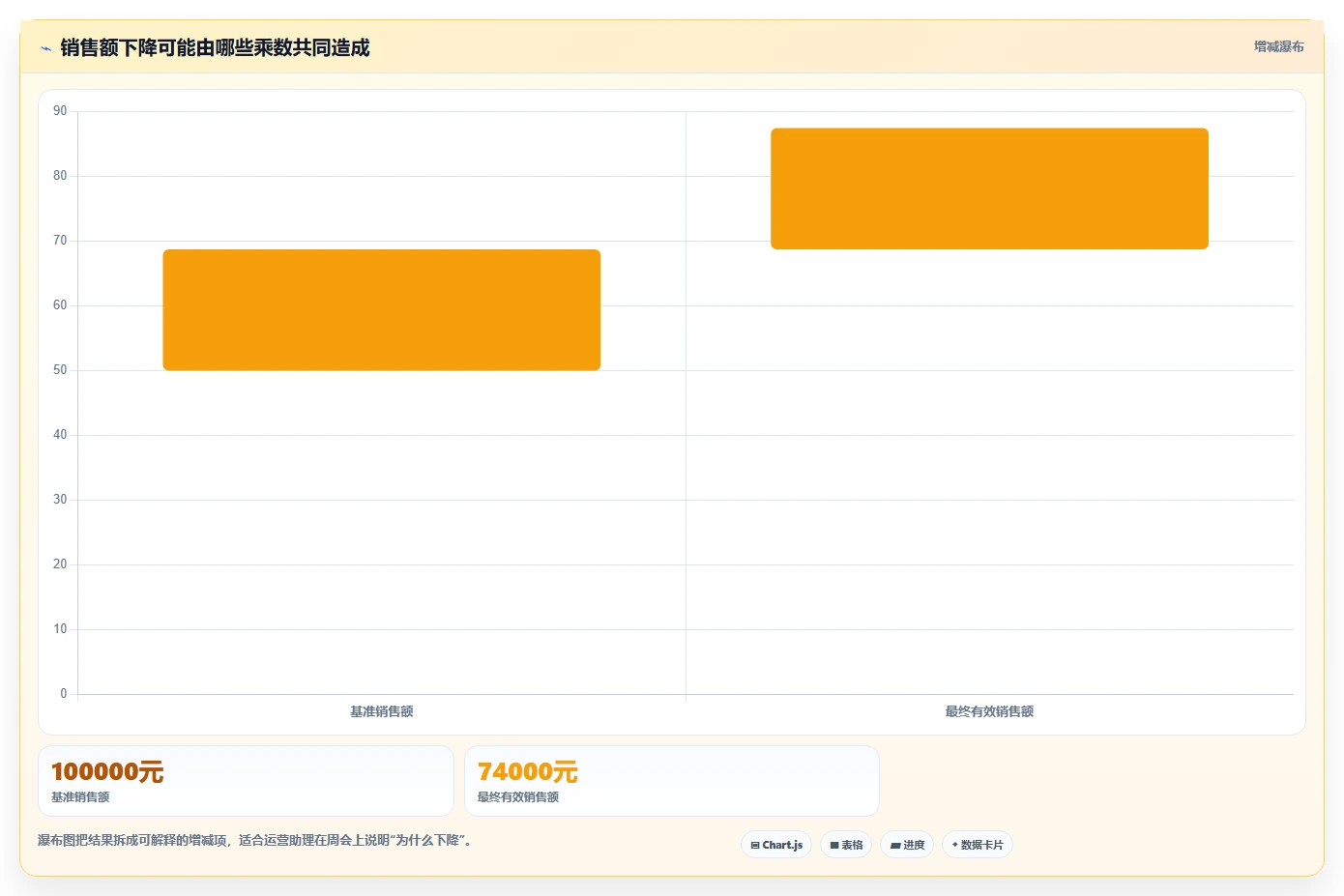Open the 100000元 baseline sales card
This screenshot has height=896, width=1344.
246,781
